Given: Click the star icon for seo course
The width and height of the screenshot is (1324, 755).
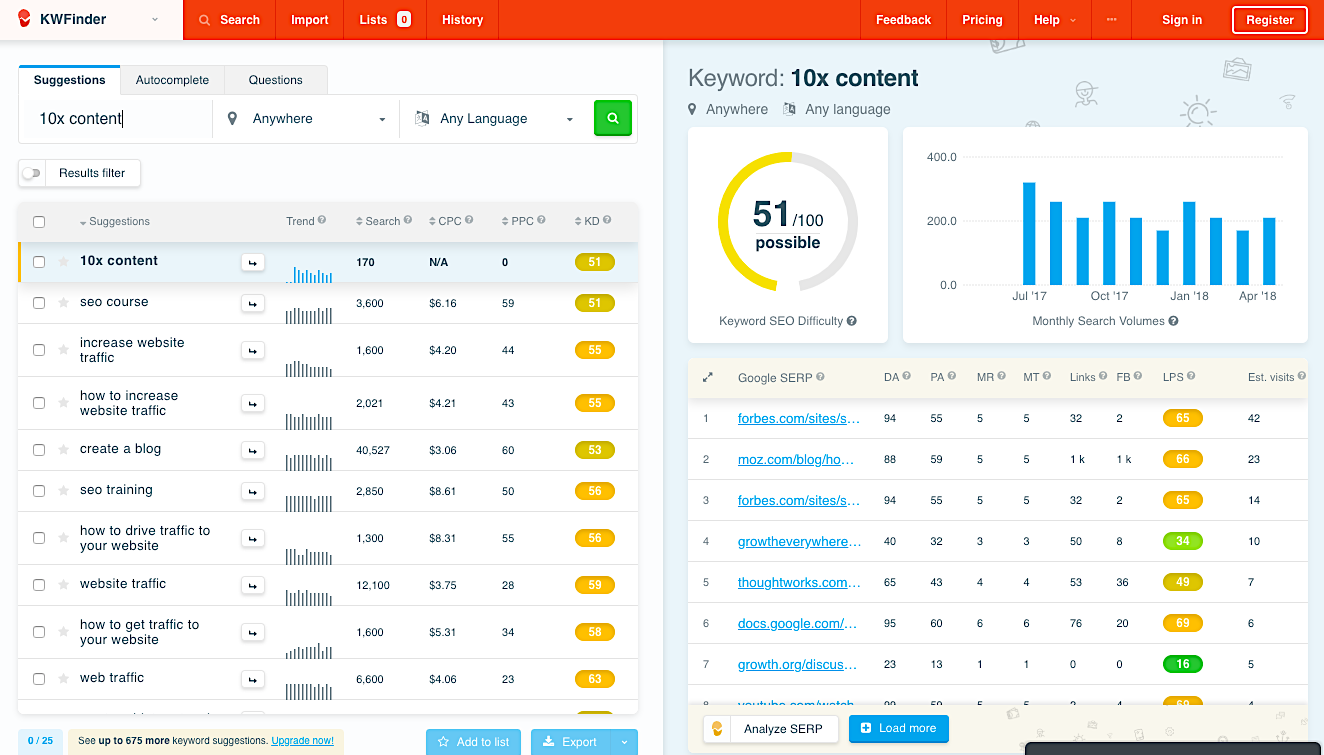Looking at the screenshot, I should [64, 303].
